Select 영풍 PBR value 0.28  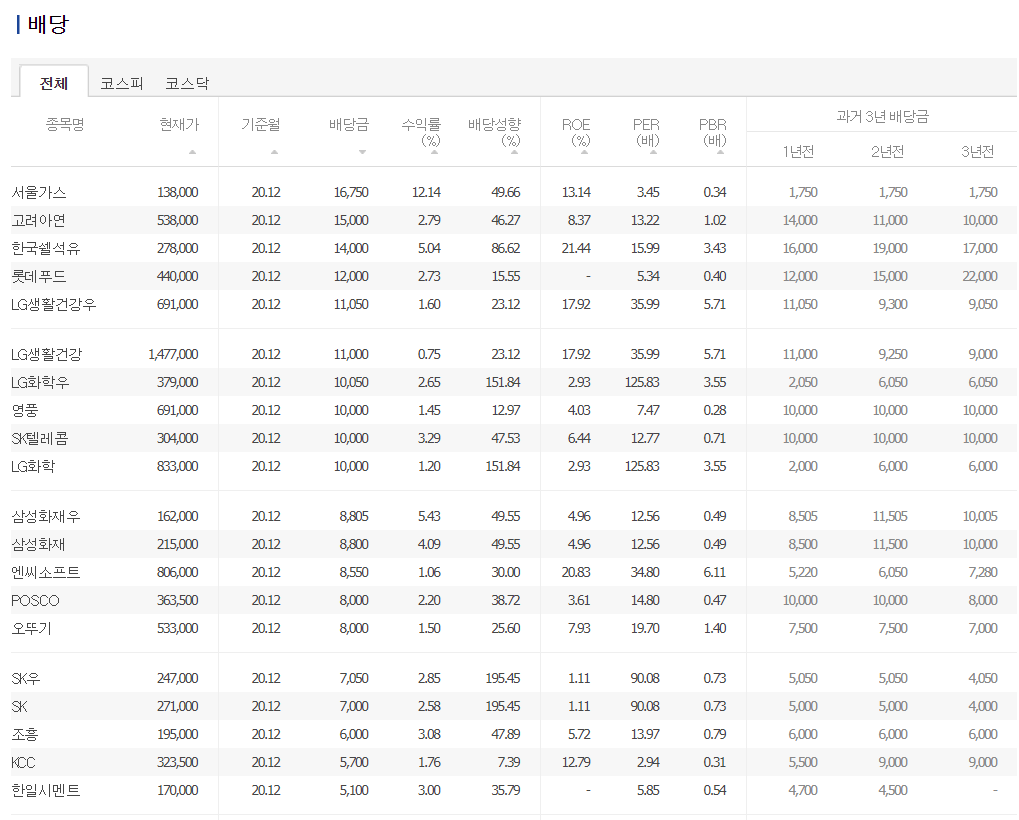715,410
